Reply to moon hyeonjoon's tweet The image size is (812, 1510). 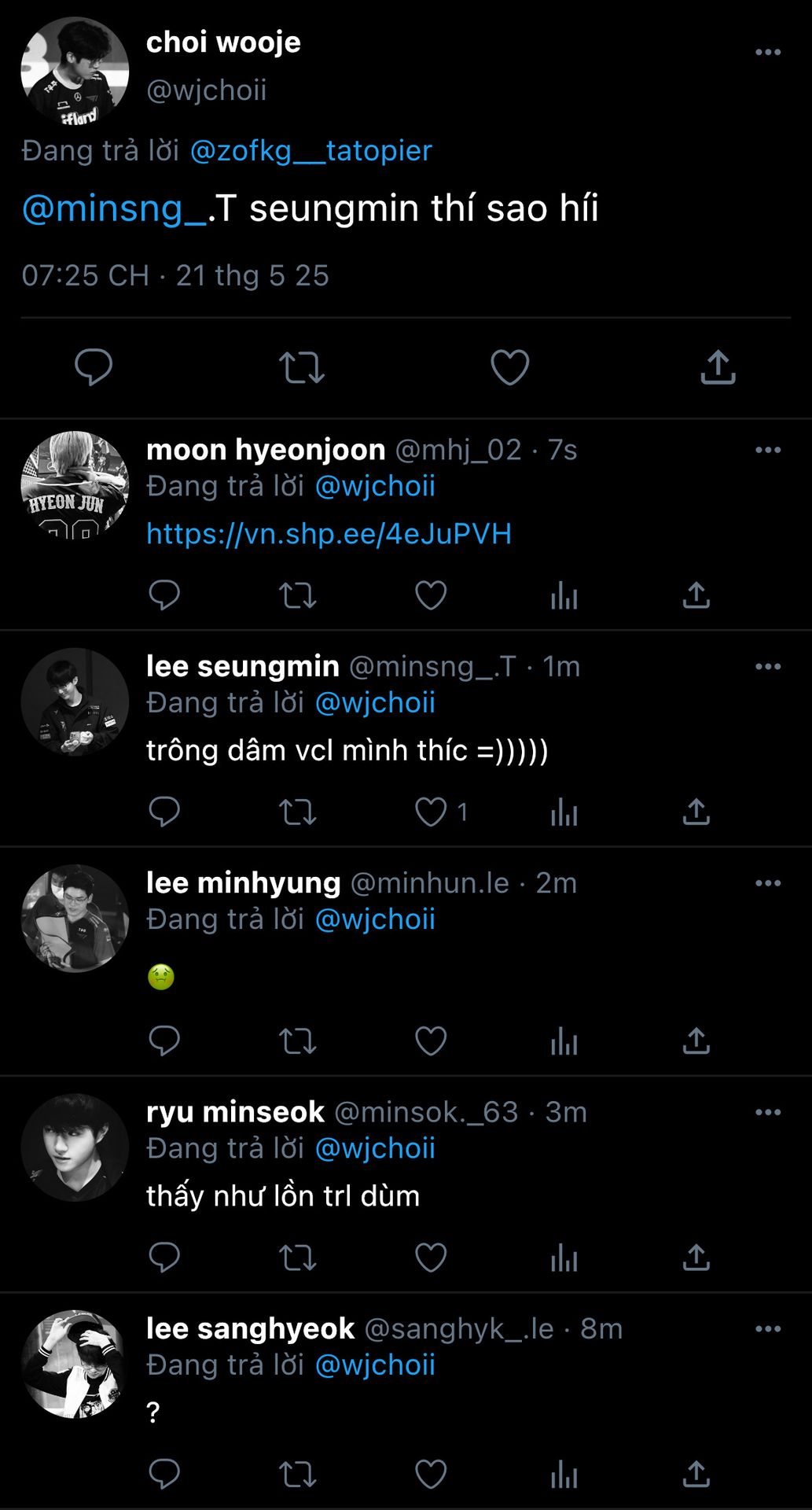[x=164, y=595]
